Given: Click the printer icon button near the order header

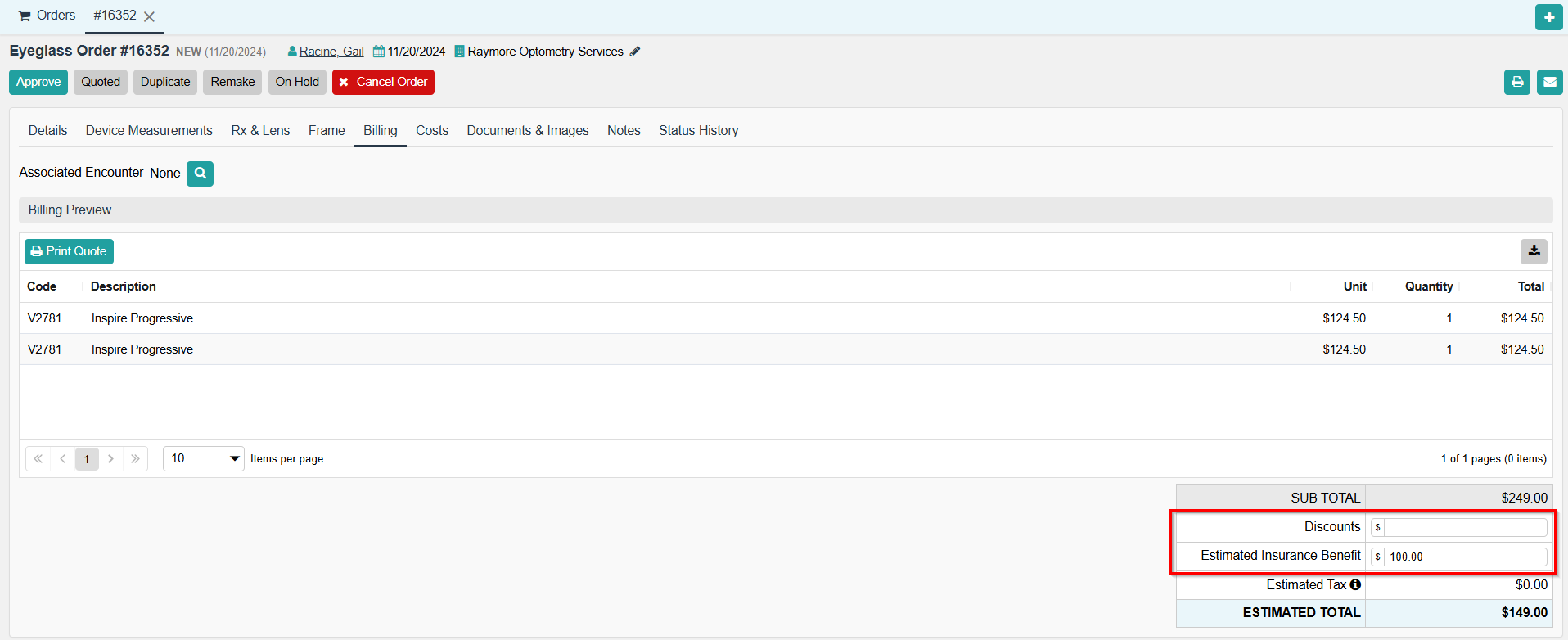Looking at the screenshot, I should pyautogui.click(x=1516, y=82).
